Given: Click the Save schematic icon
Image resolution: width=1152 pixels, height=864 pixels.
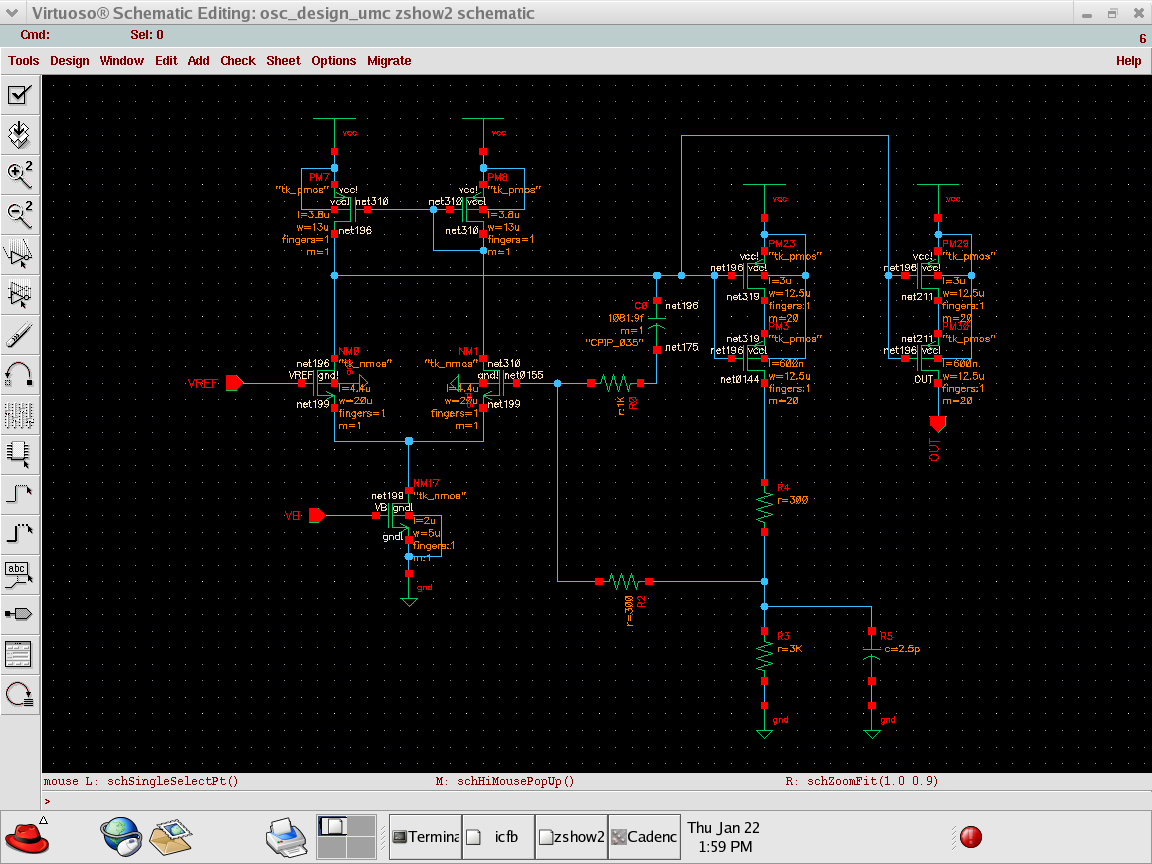Looking at the screenshot, I should (20, 134).
